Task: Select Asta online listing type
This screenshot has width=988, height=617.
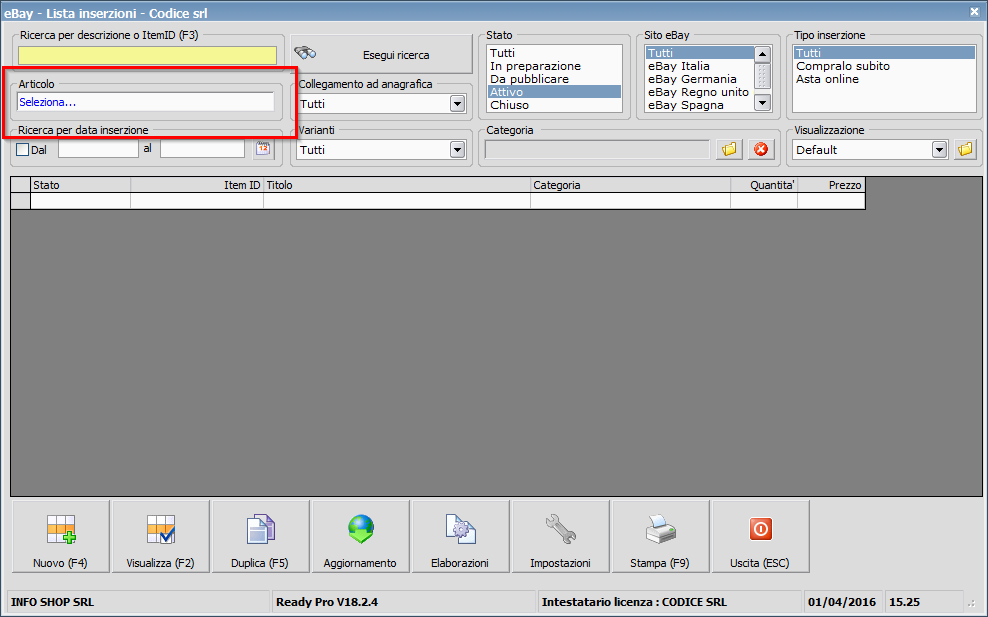Action: [x=884, y=79]
